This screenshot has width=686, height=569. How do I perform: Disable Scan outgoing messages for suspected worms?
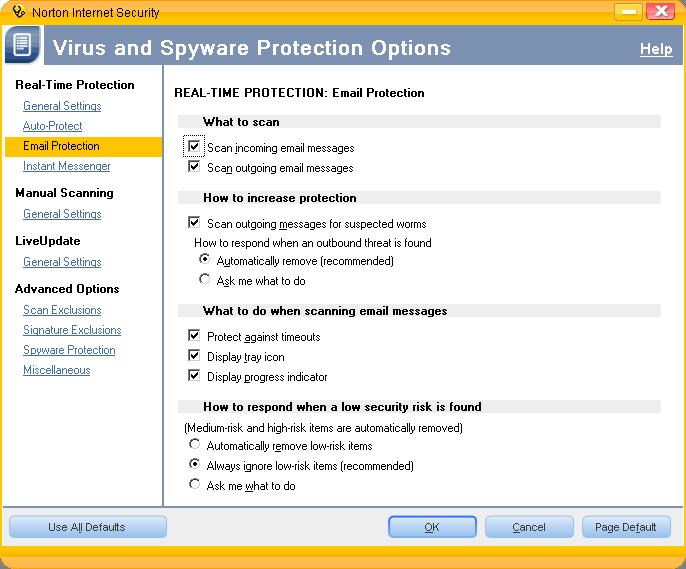tap(194, 223)
